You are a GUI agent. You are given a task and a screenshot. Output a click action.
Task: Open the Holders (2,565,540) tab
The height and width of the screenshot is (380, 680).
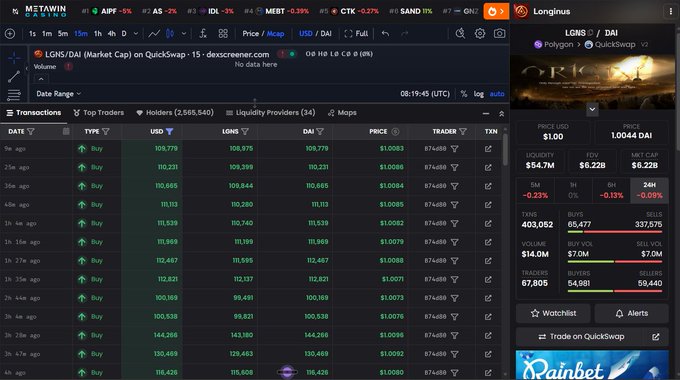coord(175,113)
